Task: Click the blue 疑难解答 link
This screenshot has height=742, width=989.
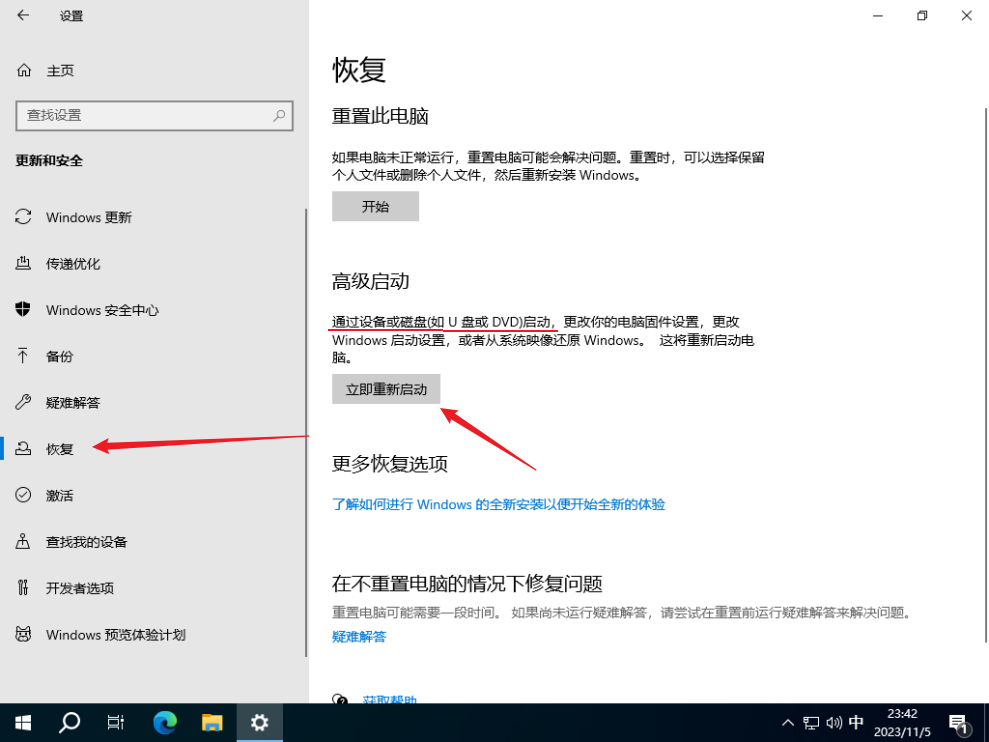Action: click(359, 637)
